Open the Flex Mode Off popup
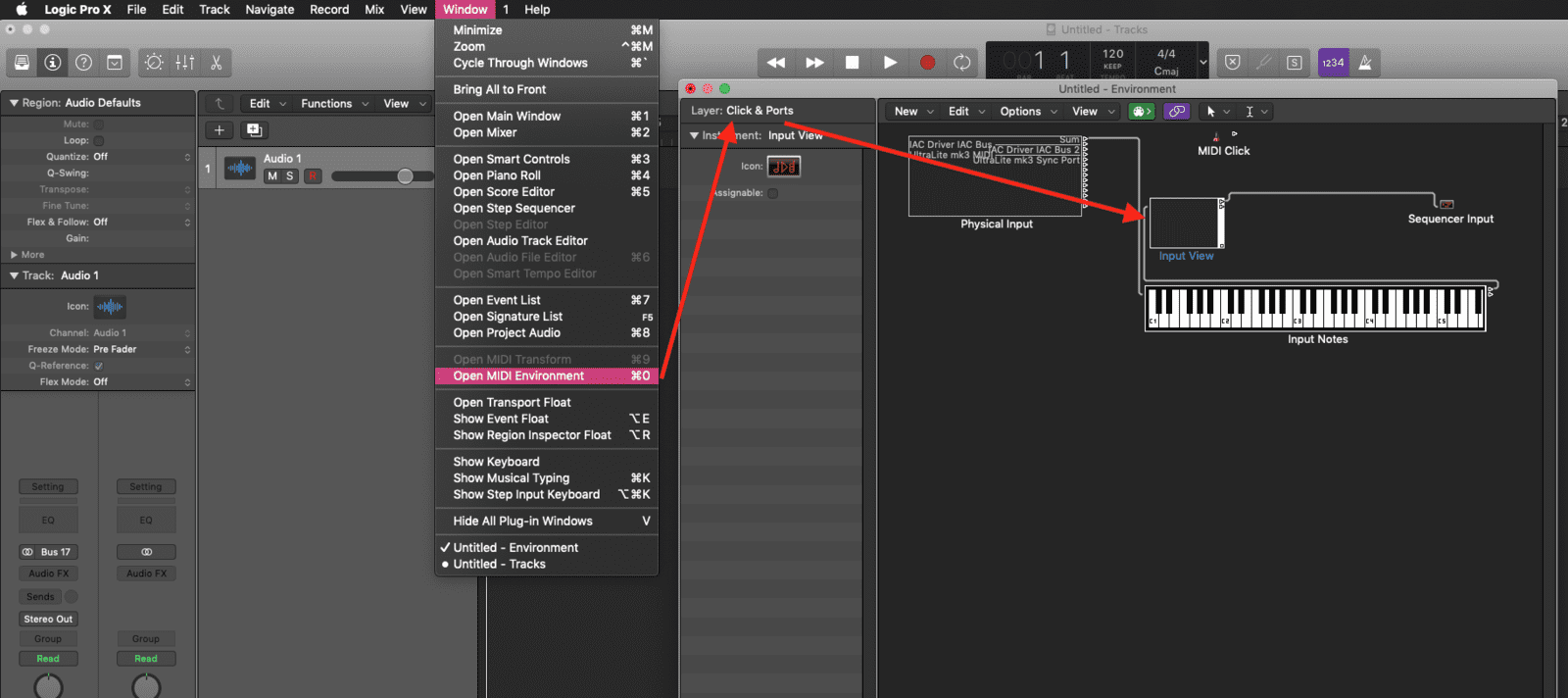Image resolution: width=1568 pixels, height=698 pixels. tap(142, 382)
